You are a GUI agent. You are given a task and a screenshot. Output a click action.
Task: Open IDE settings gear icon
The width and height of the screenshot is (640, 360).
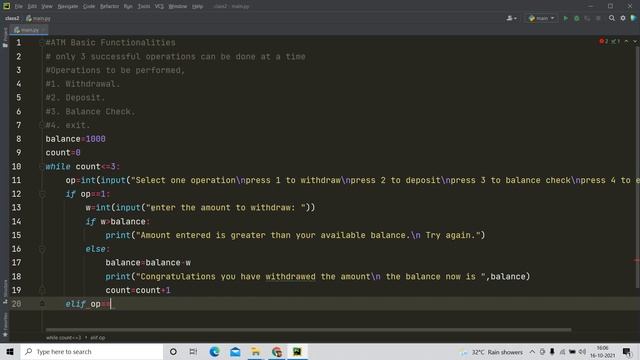623,18
